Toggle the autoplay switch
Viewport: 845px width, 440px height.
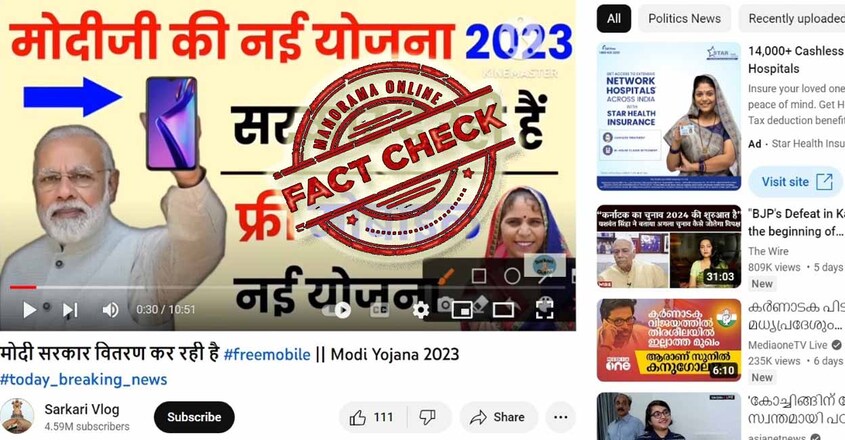click(x=337, y=310)
